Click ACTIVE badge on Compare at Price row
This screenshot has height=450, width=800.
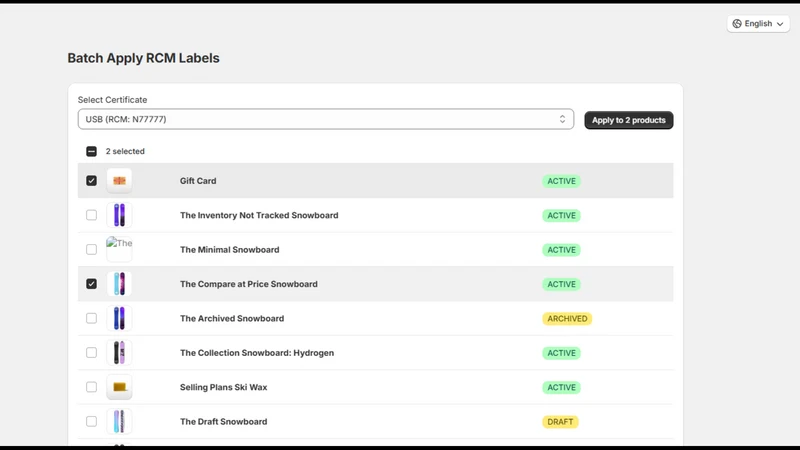561,284
